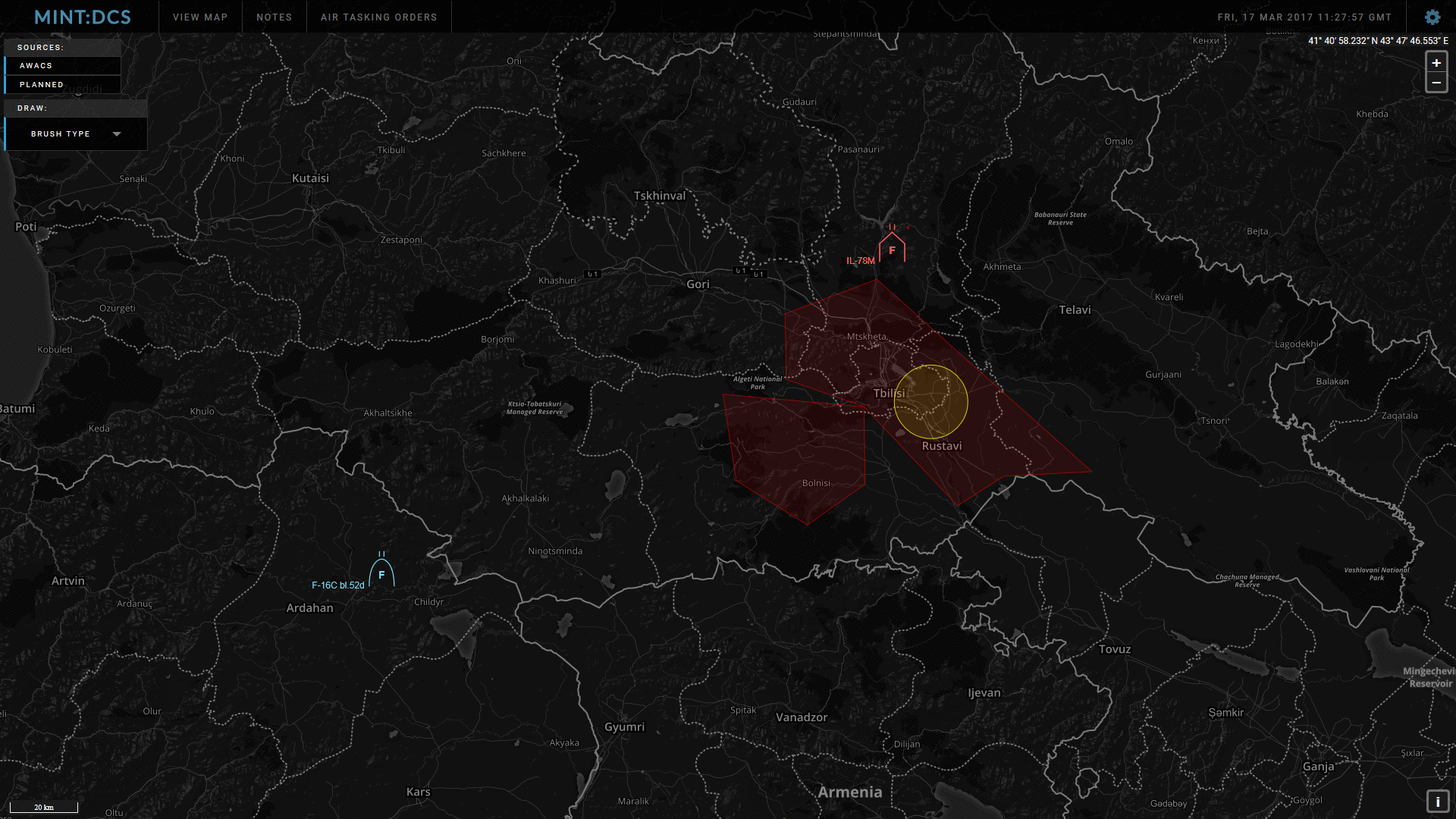This screenshot has height=819, width=1456.
Task: Click the Tovuz town label
Action: (x=1115, y=650)
